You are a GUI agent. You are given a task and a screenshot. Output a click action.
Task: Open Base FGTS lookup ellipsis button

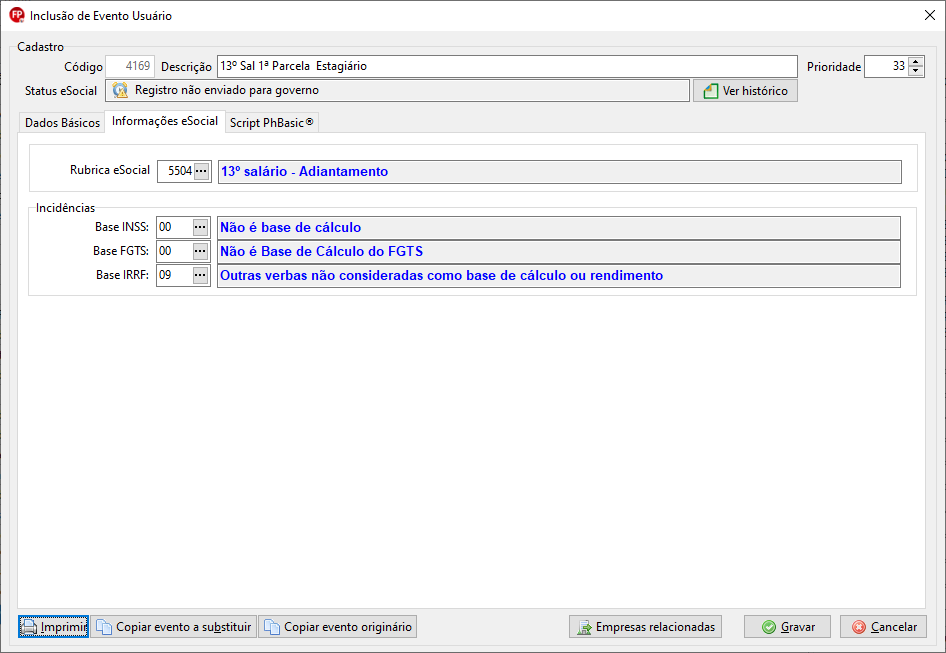(200, 251)
